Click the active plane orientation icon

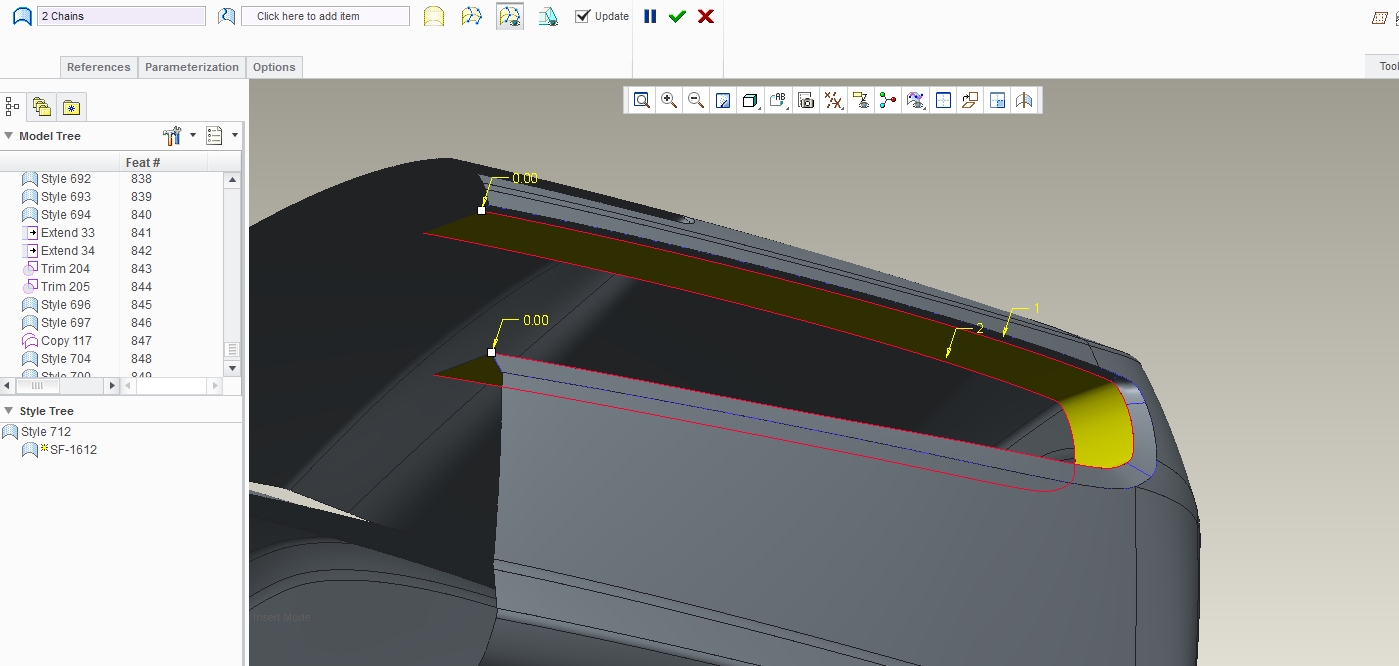click(969, 100)
